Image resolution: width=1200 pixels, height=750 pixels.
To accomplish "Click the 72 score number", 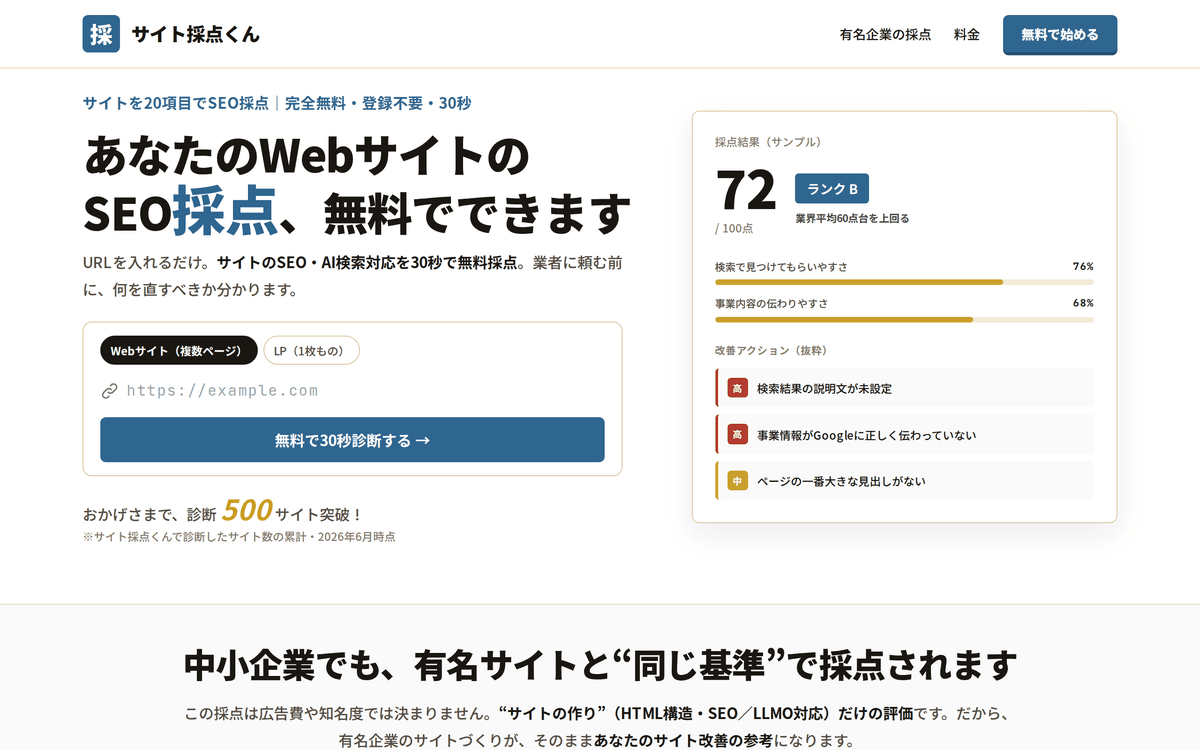I will (746, 189).
